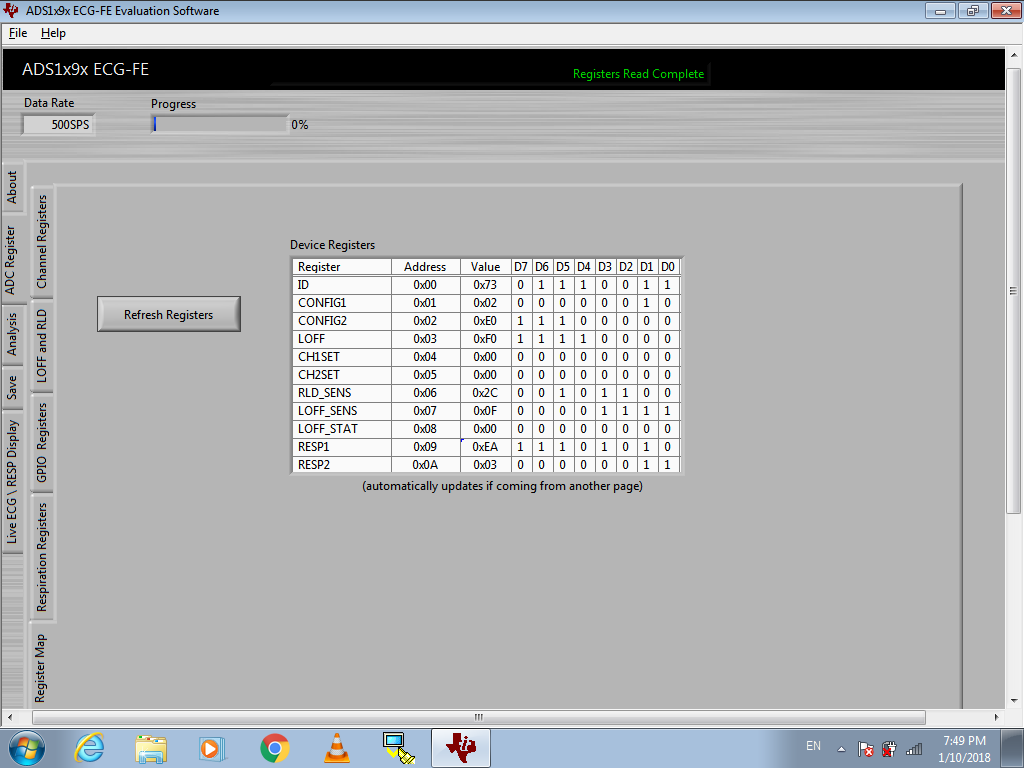1024x768 pixels.
Task: Launch Google Chrome from taskbar
Action: click(274, 748)
